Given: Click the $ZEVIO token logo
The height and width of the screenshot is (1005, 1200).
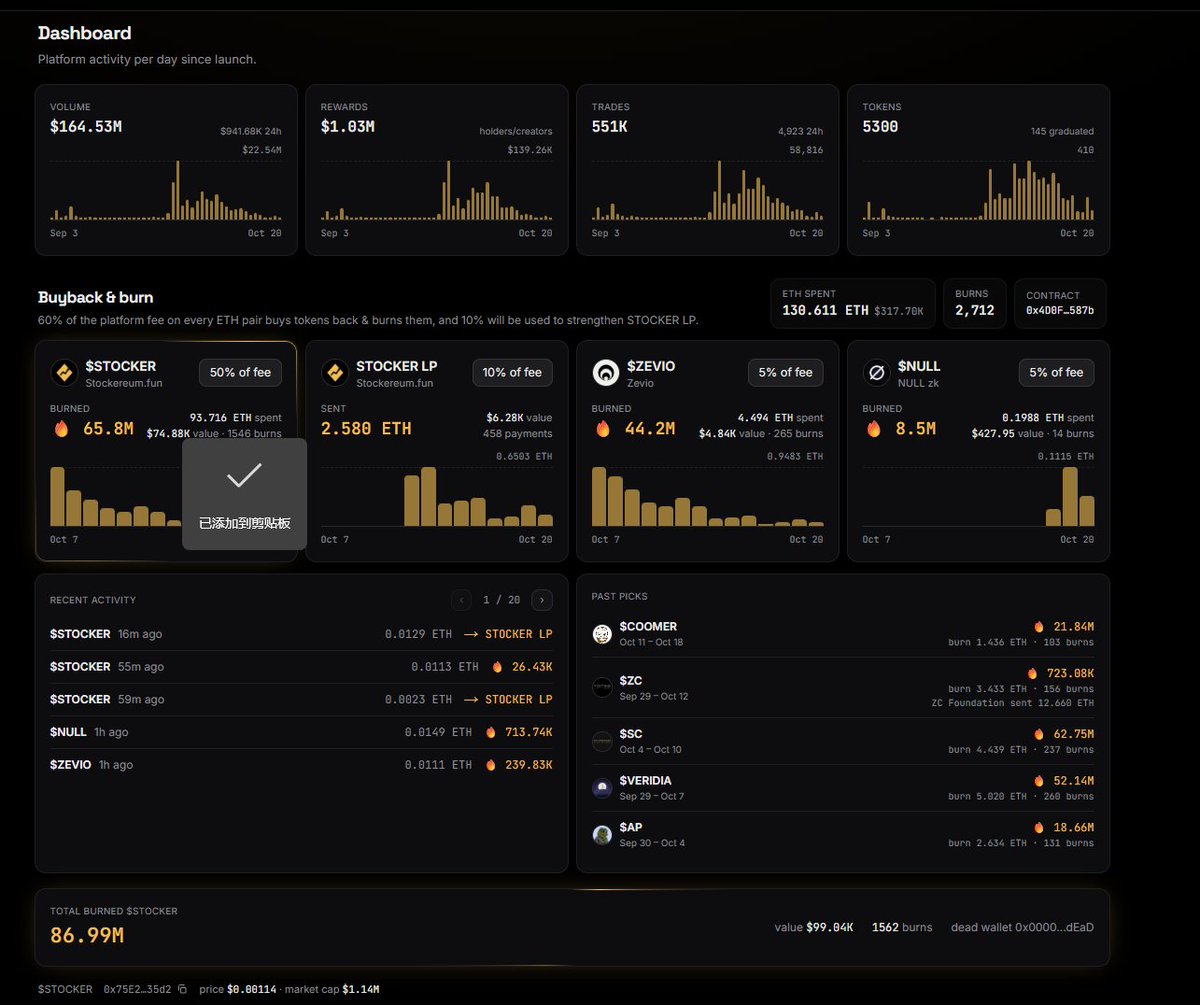Looking at the screenshot, I should 605,373.
